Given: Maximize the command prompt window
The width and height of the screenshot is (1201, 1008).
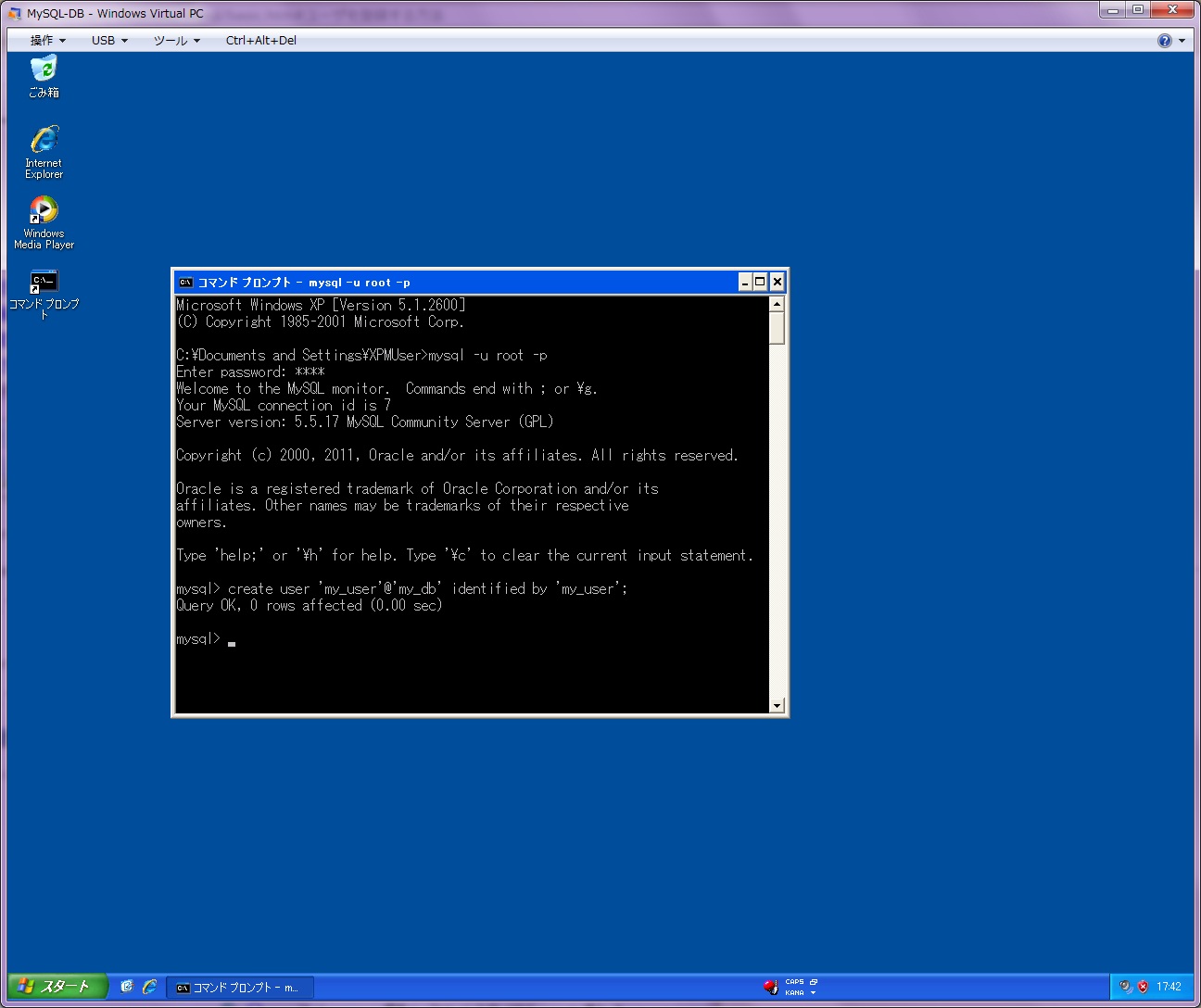Looking at the screenshot, I should click(761, 282).
